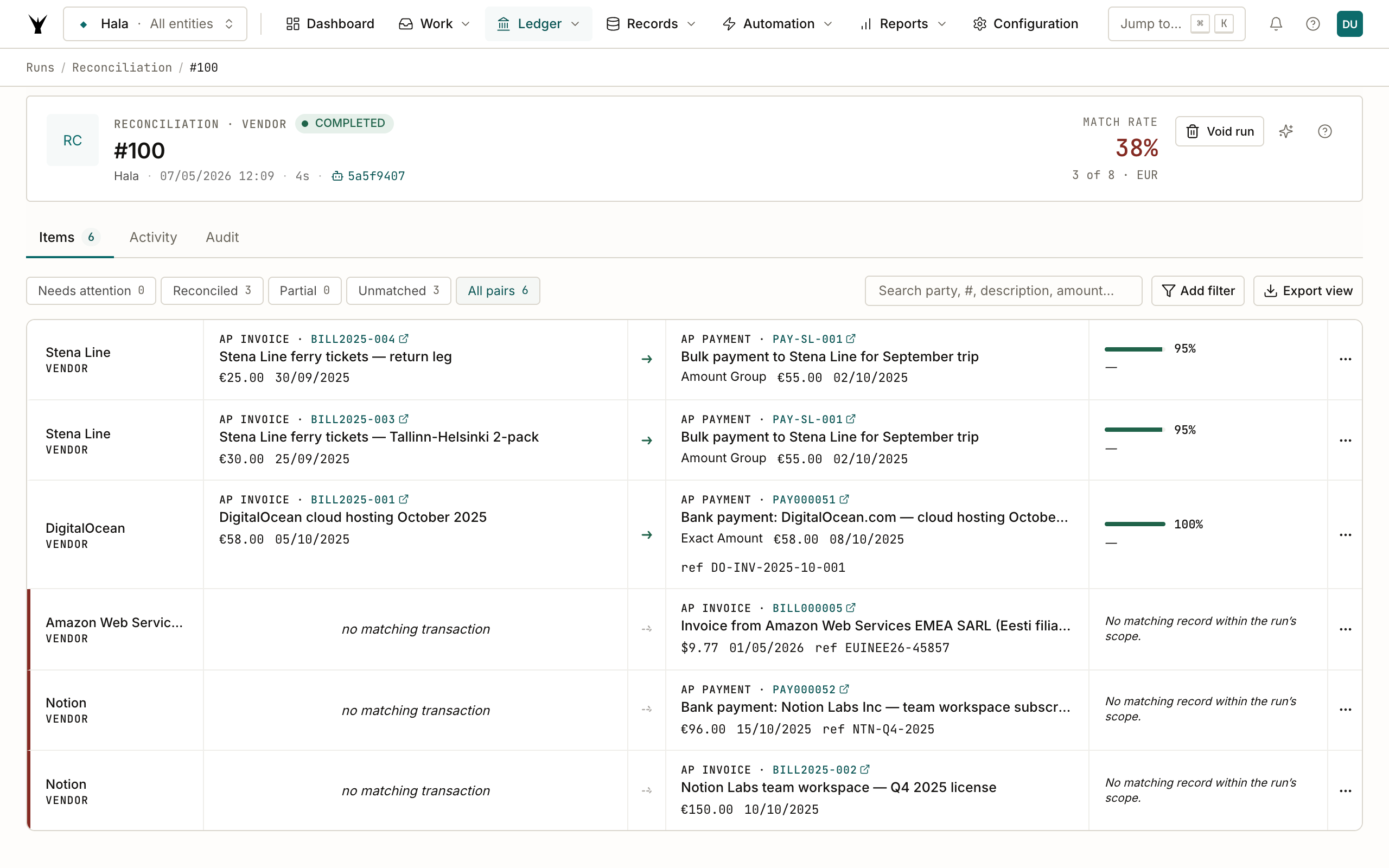
Task: Open more actions for Amazon Web Services row
Action: coord(1346,629)
